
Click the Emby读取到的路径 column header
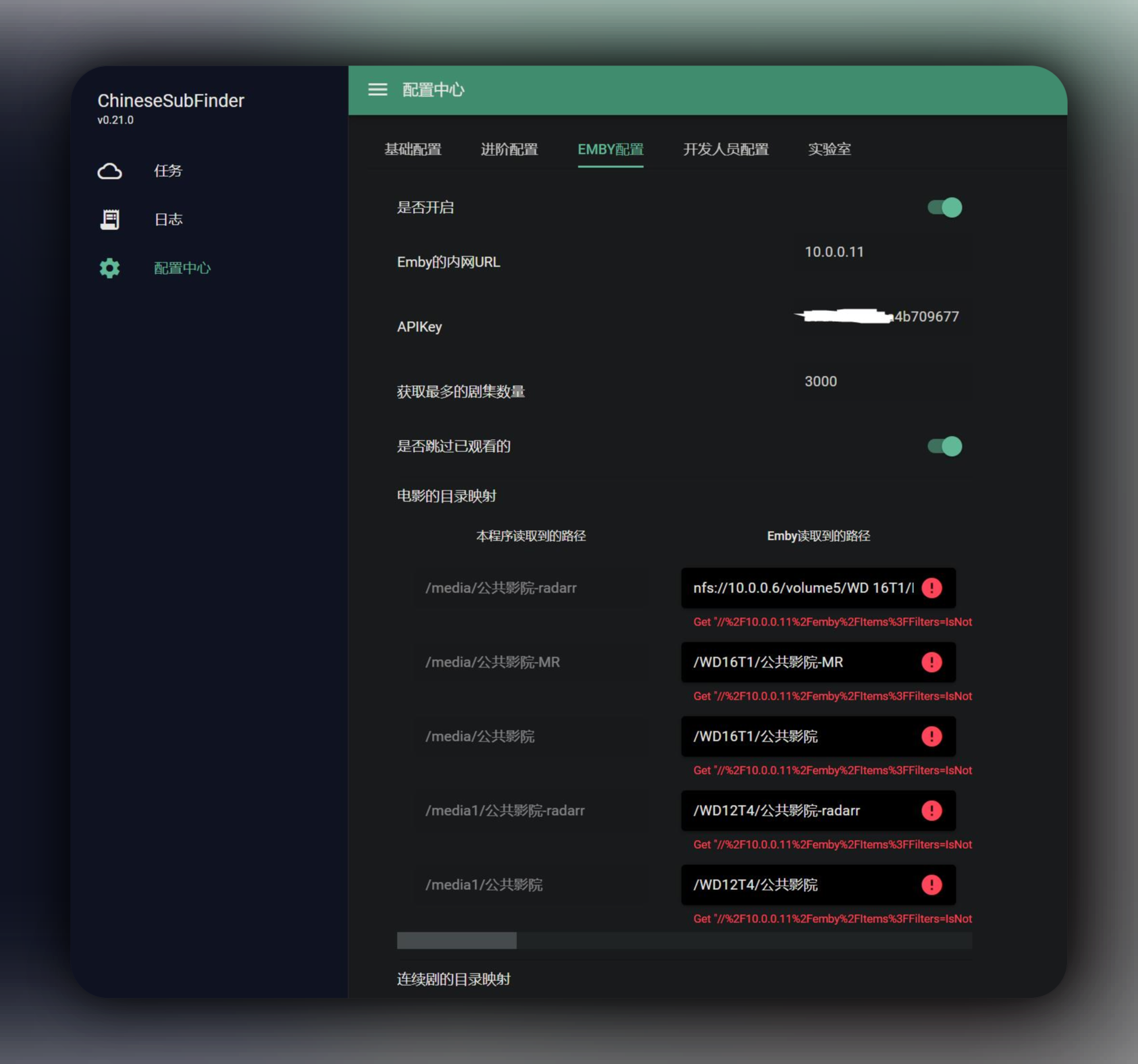818,536
